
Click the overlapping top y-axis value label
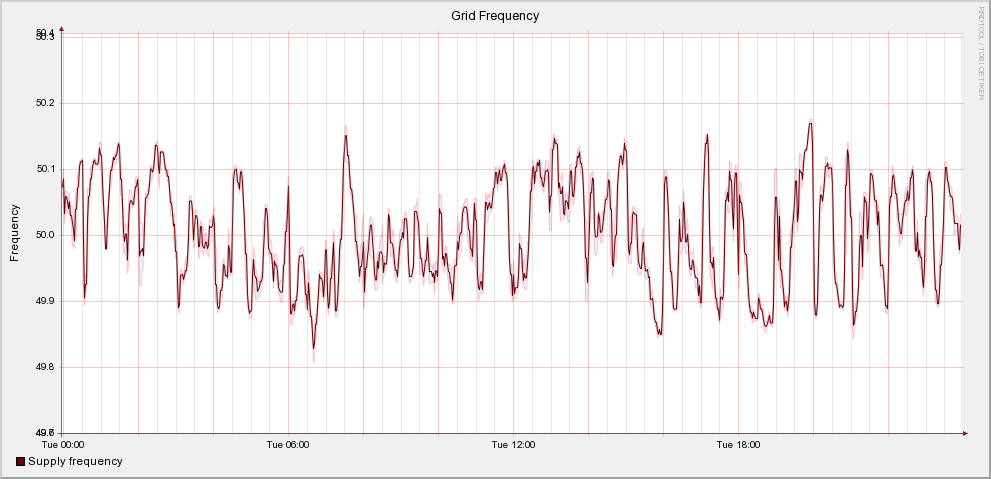[45, 34]
